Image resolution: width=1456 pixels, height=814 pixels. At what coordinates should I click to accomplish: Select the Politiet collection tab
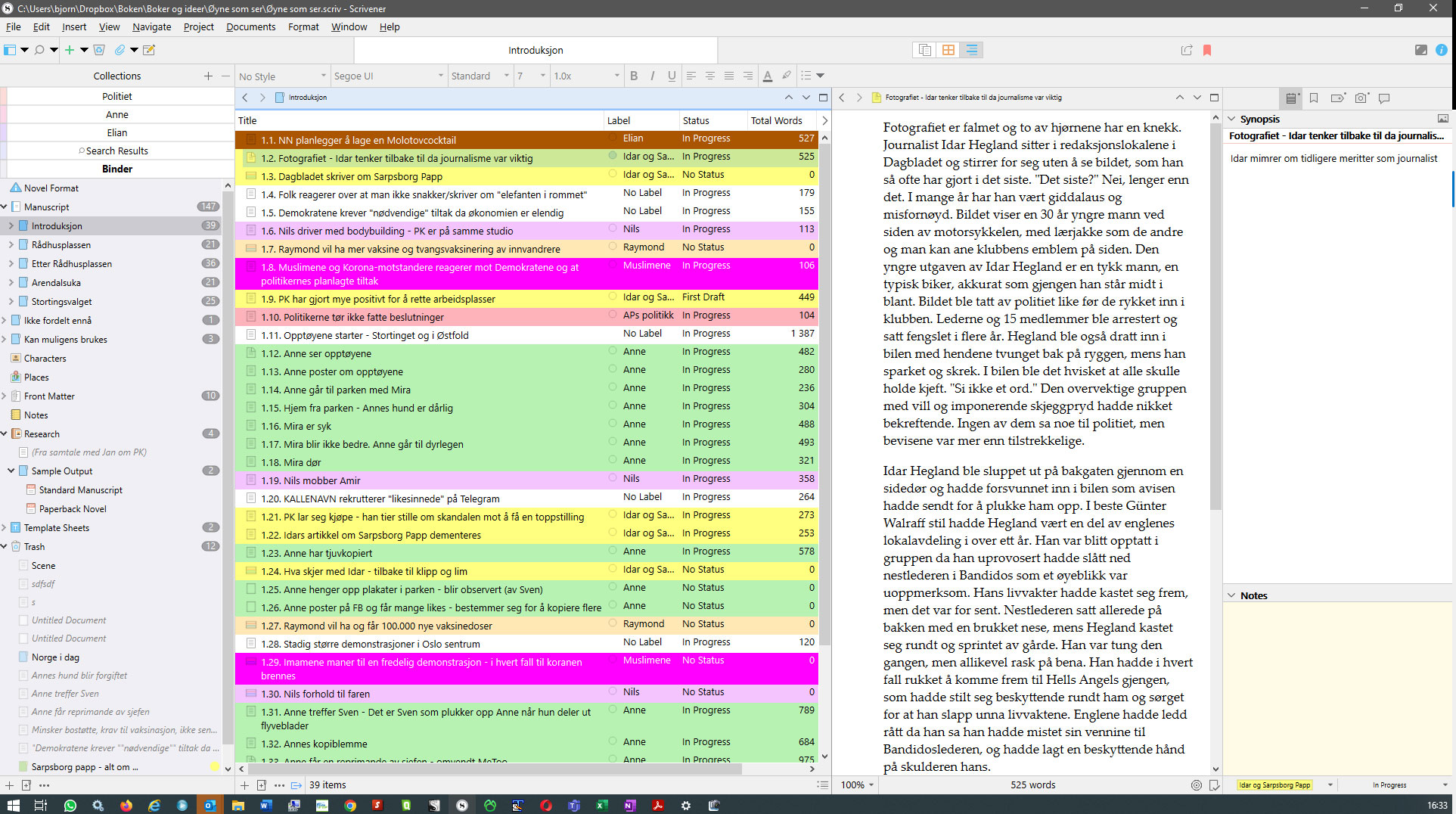coord(116,96)
